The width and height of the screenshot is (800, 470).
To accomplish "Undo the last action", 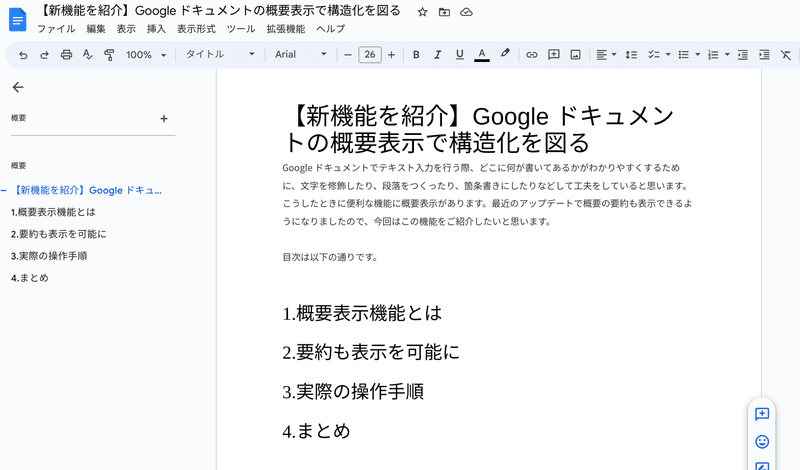I will coord(23,55).
